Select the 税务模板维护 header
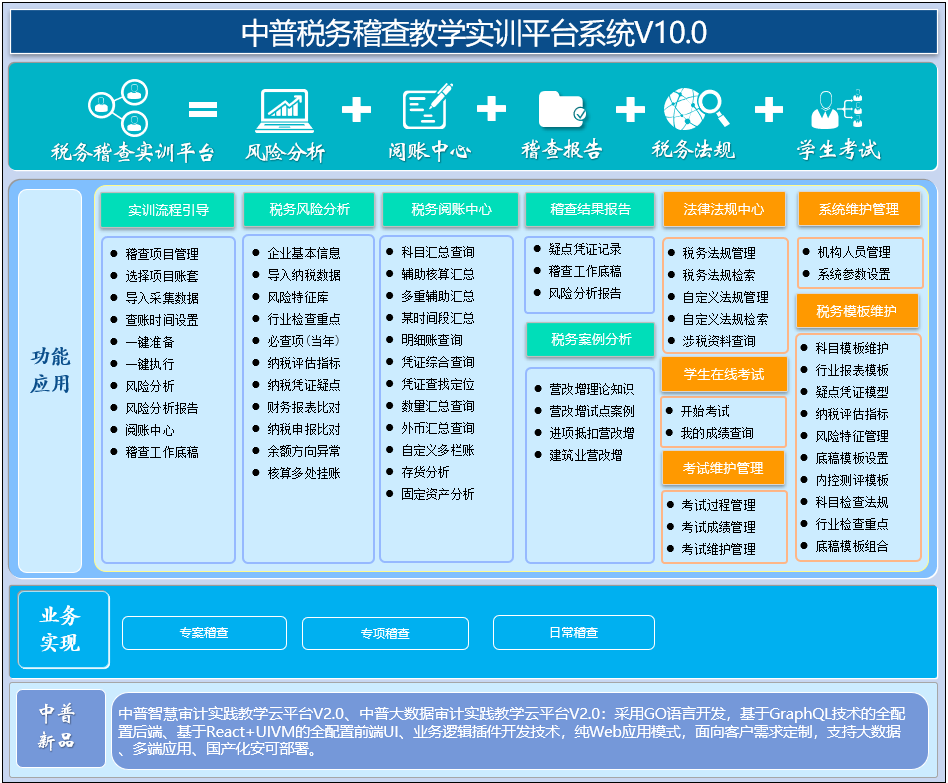The image size is (948, 783). pyautogui.click(x=856, y=311)
